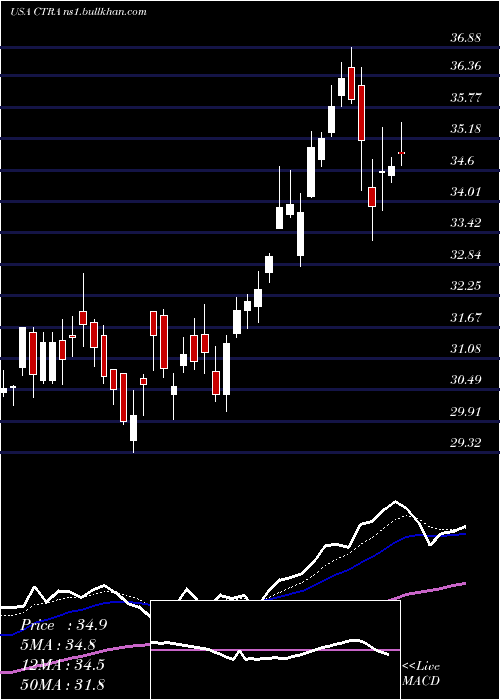
Task: Click the 36.88 price axis label
Action: pyautogui.click(x=466, y=38)
